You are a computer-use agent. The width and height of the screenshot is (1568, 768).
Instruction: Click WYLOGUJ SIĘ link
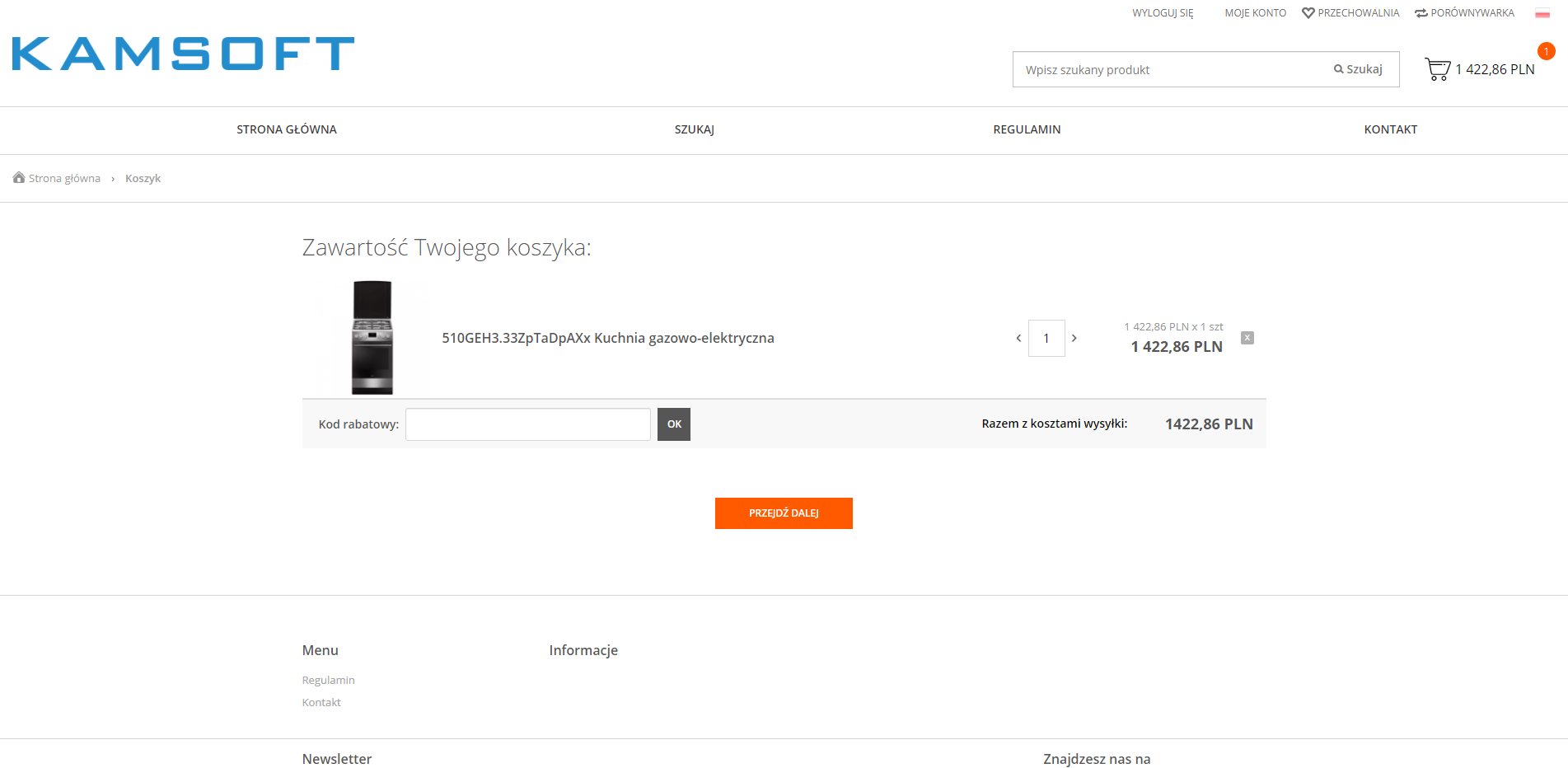pyautogui.click(x=1163, y=13)
